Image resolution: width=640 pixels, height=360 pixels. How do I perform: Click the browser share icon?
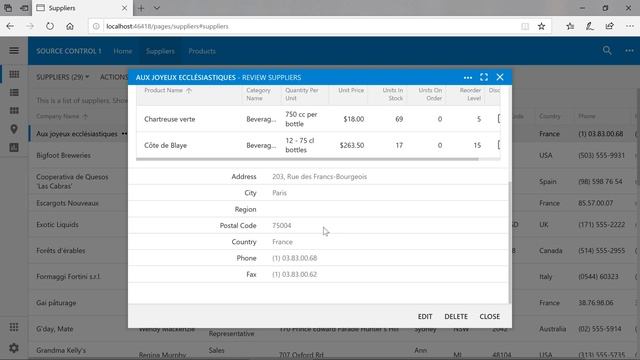(610, 26)
